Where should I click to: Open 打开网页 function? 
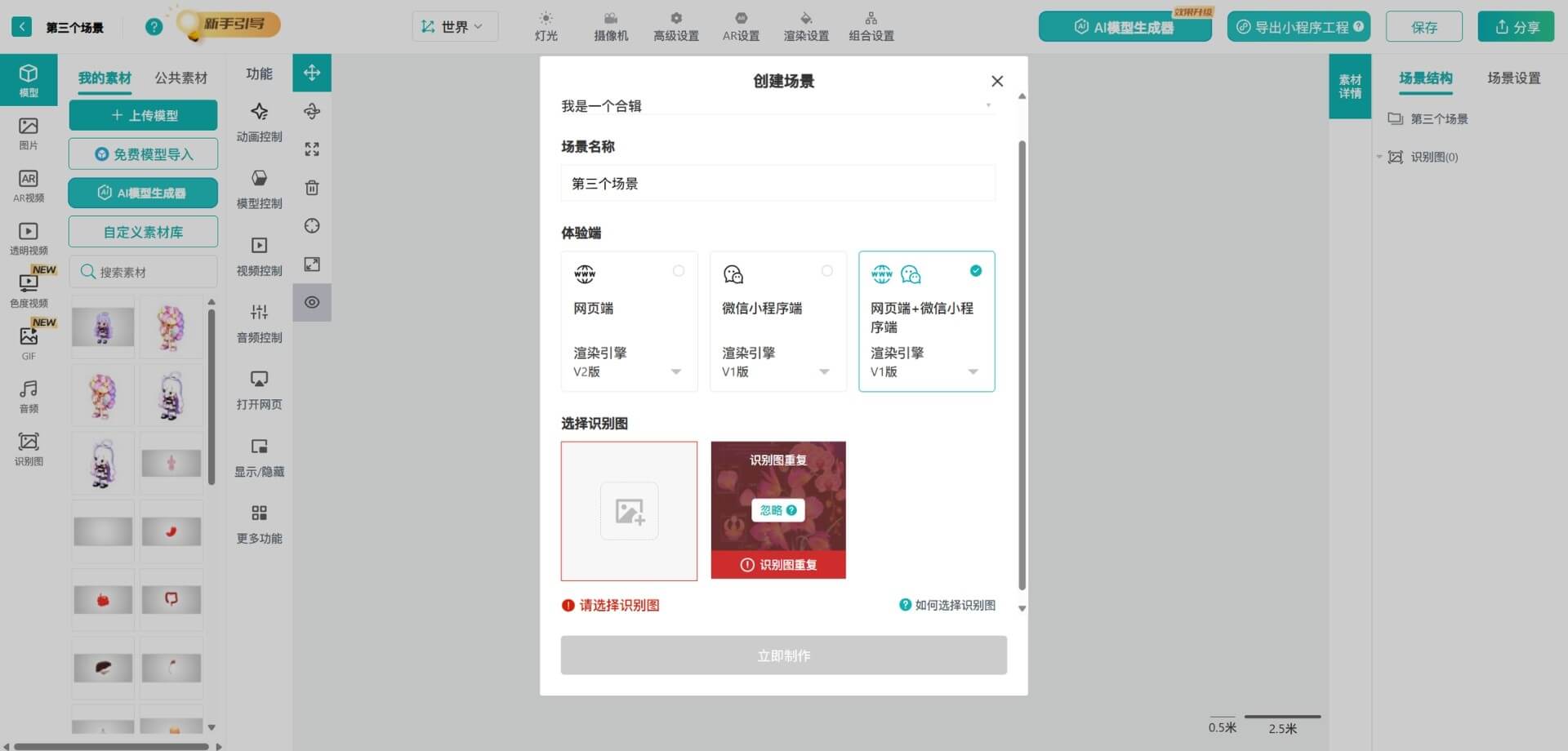[x=259, y=389]
